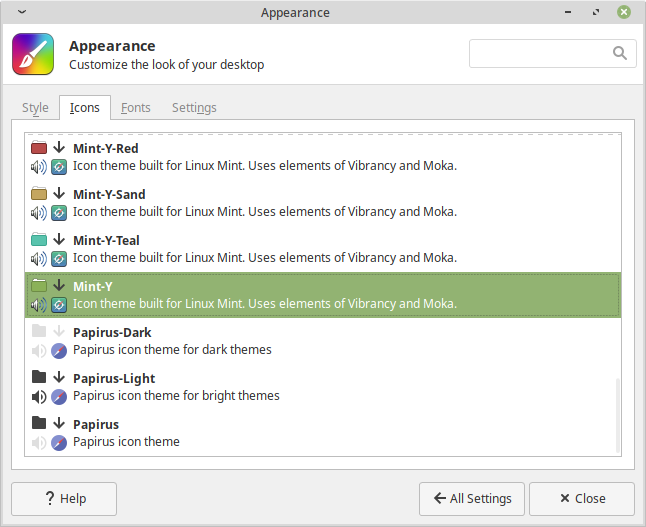Screen dimensions: 646x527
Task: Click the Close button at bottom
Action: 582,499
